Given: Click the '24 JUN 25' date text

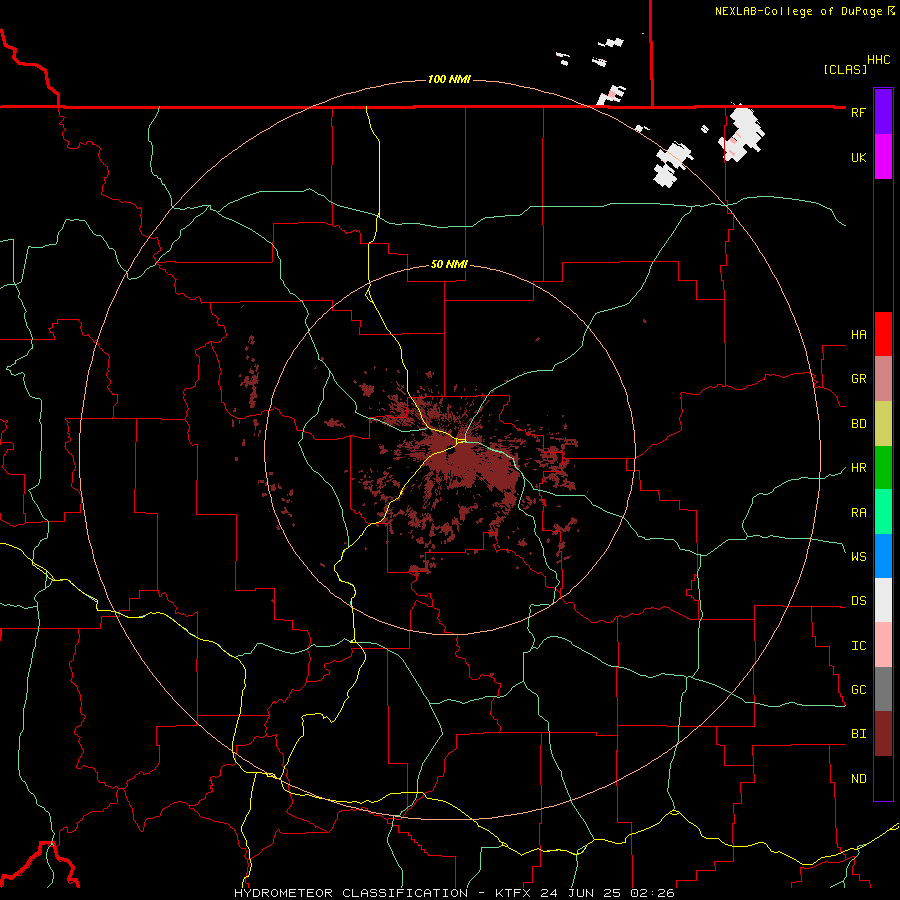Looking at the screenshot, I should point(583,893).
